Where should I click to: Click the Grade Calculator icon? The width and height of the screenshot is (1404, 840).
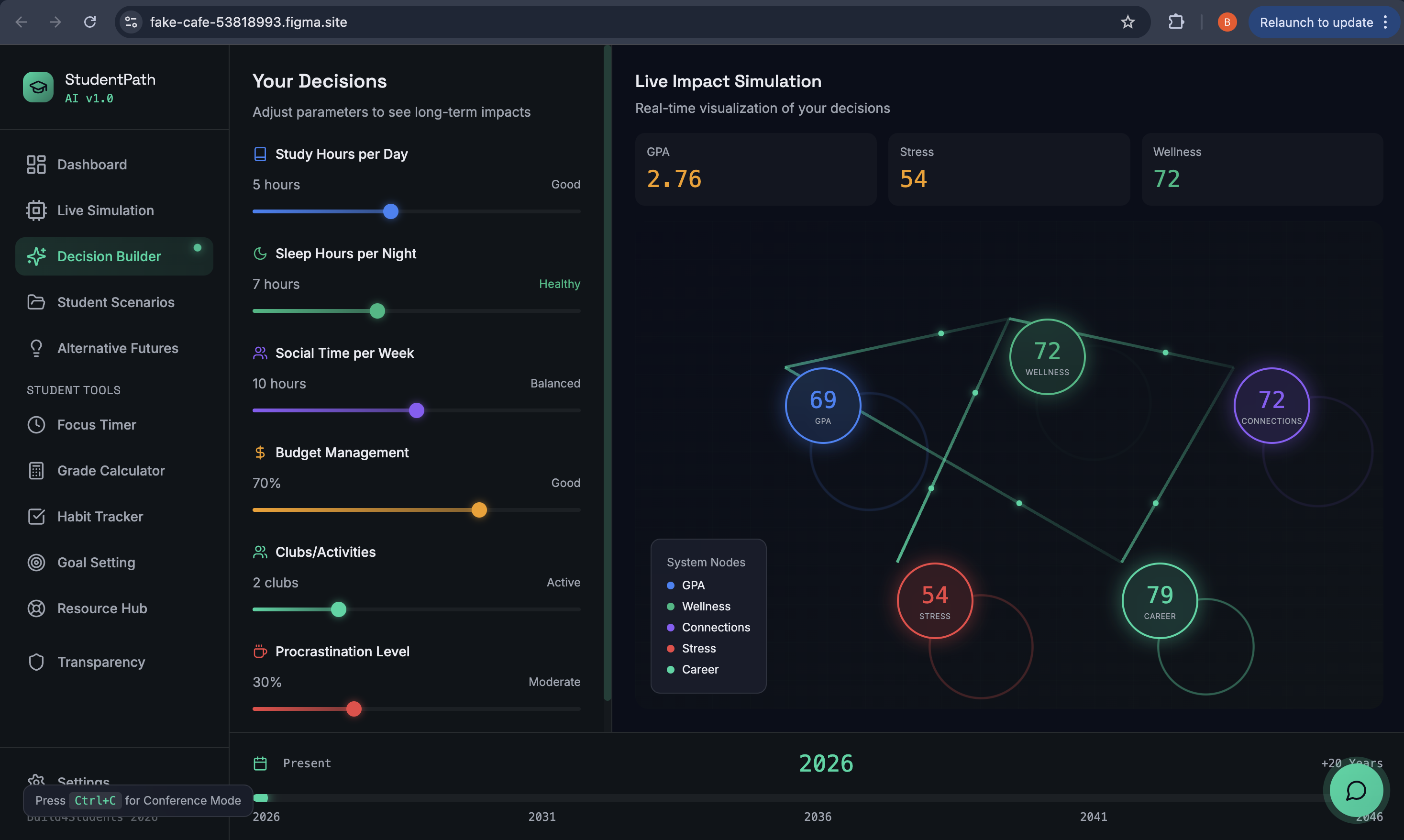pyautogui.click(x=36, y=471)
